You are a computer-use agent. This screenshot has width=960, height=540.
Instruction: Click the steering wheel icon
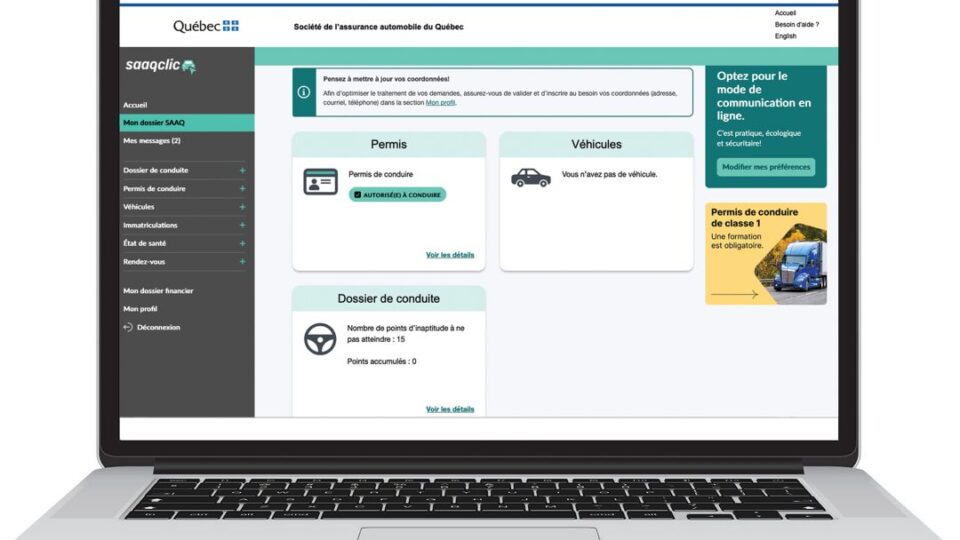(320, 339)
